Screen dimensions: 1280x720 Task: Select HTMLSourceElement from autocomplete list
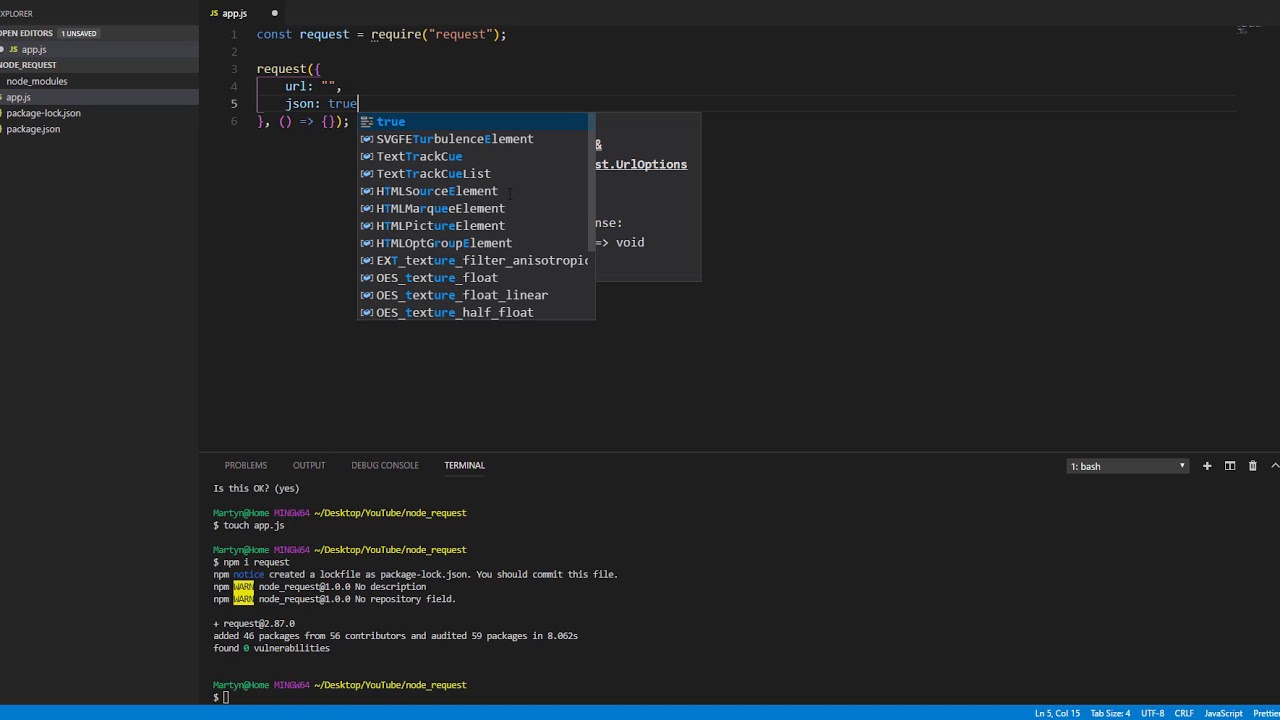click(436, 191)
